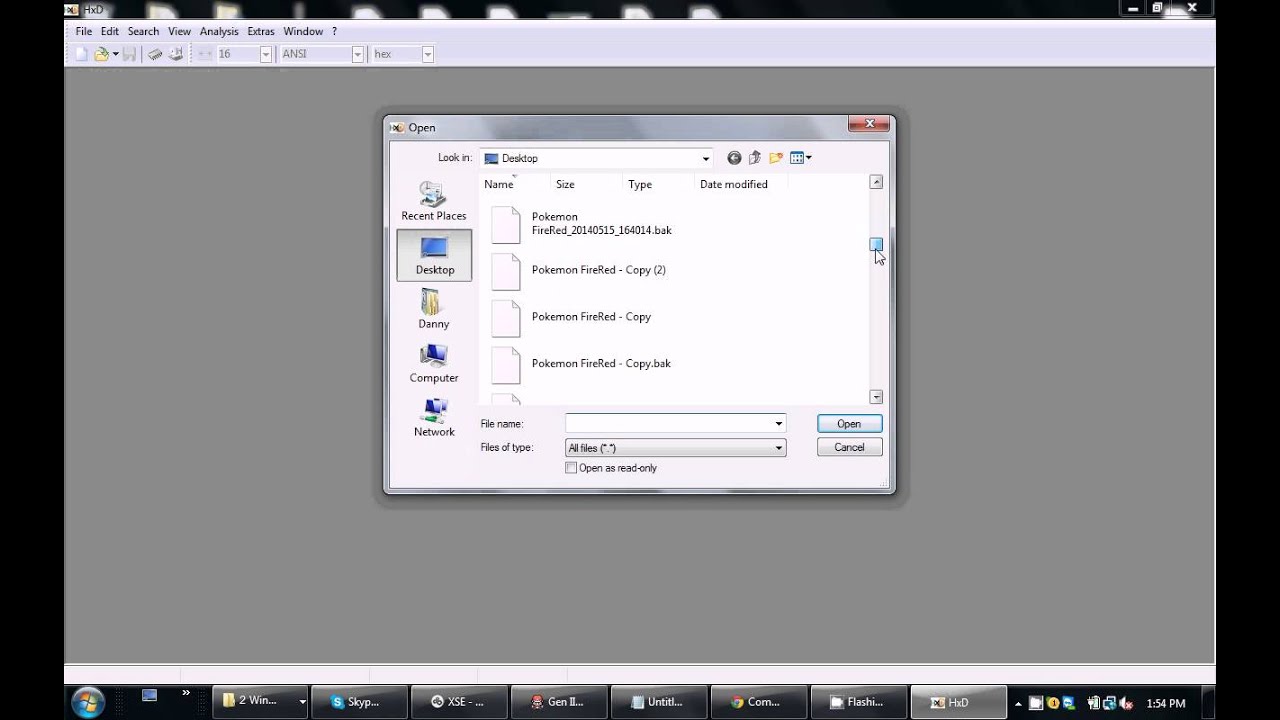Image resolution: width=1280 pixels, height=720 pixels.
Task: Click the Save toolbar icon in HxD
Action: [x=127, y=54]
